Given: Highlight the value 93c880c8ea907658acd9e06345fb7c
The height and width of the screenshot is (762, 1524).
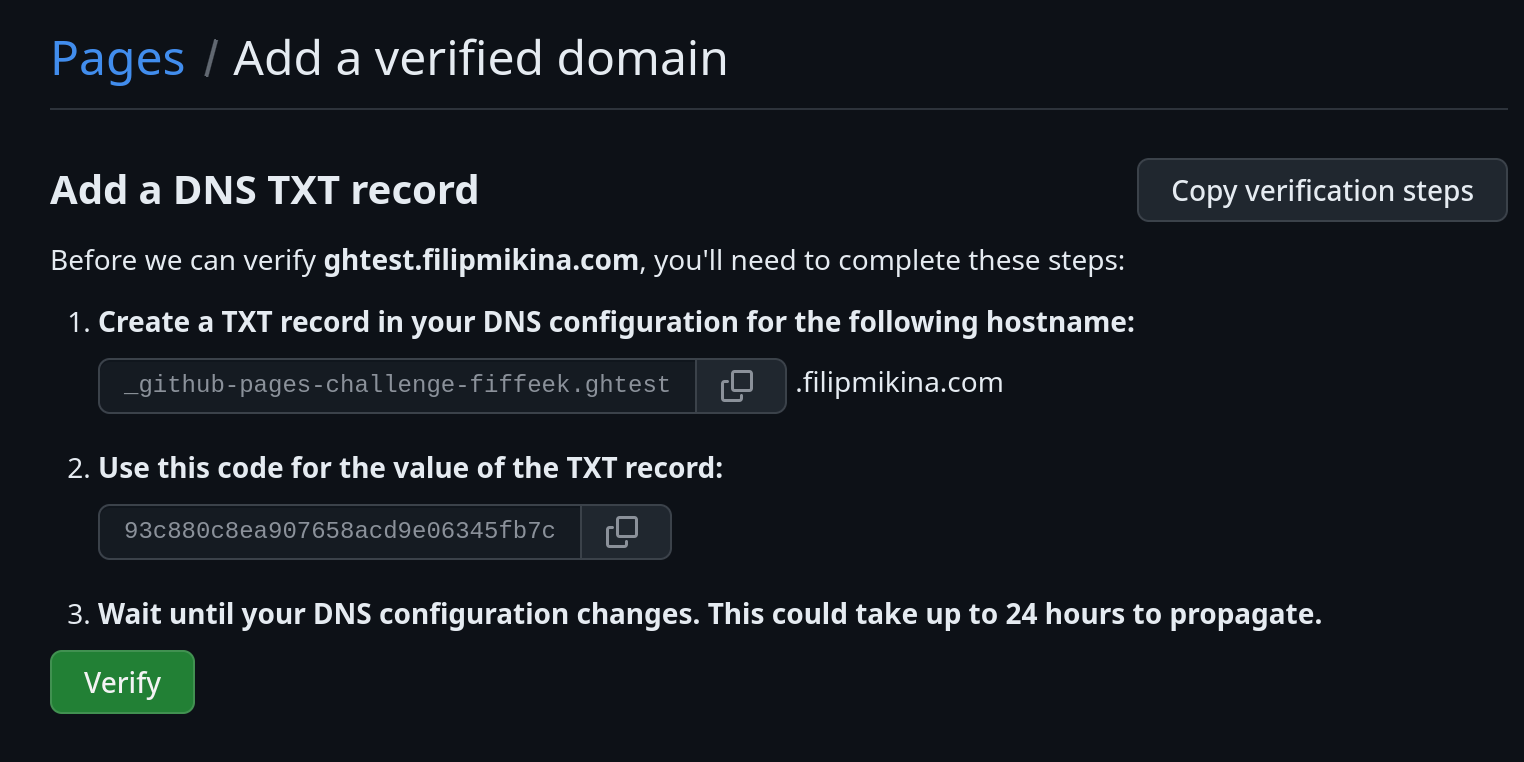Looking at the screenshot, I should pyautogui.click(x=339, y=531).
